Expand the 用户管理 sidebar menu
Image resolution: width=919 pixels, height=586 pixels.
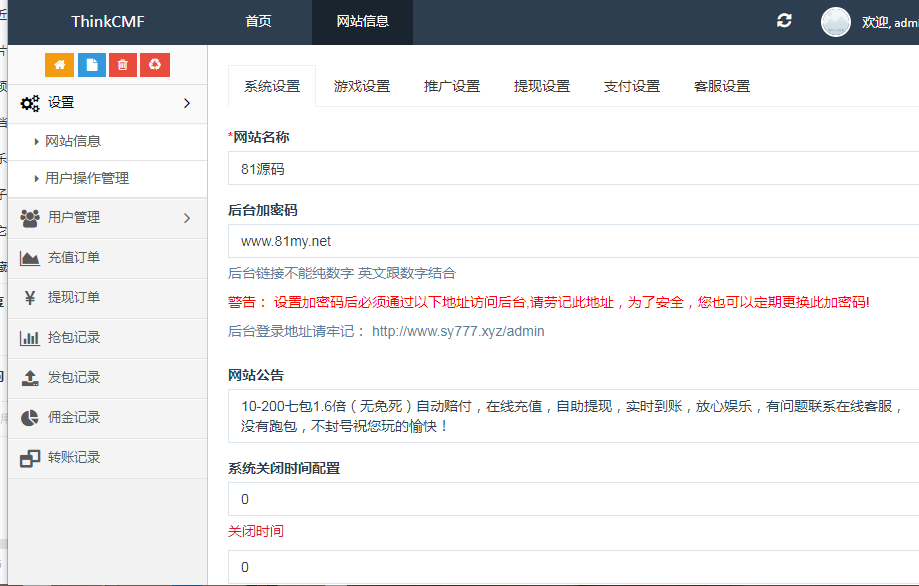106,218
